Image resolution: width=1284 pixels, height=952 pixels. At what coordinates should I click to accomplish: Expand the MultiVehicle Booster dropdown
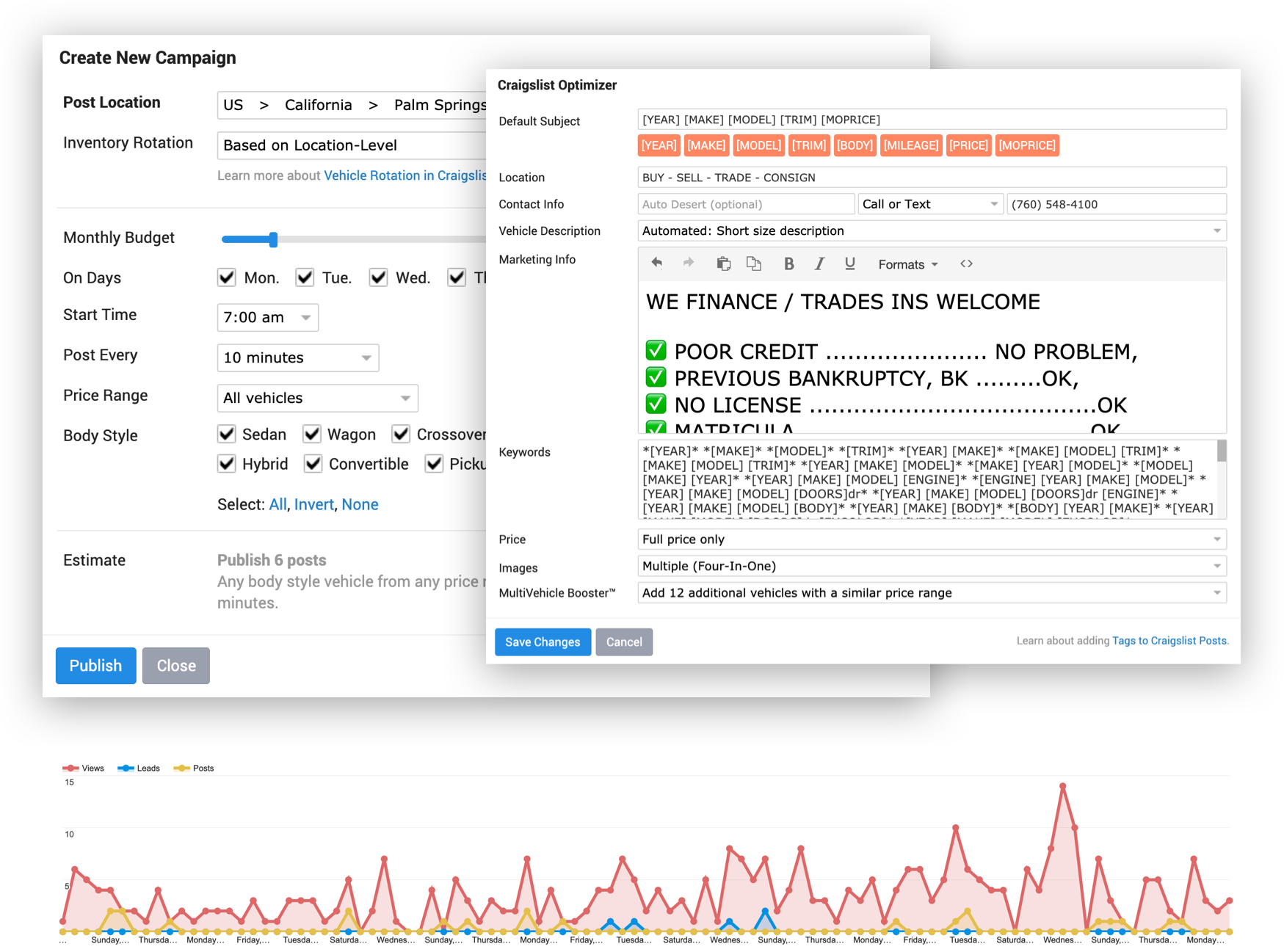point(932,592)
